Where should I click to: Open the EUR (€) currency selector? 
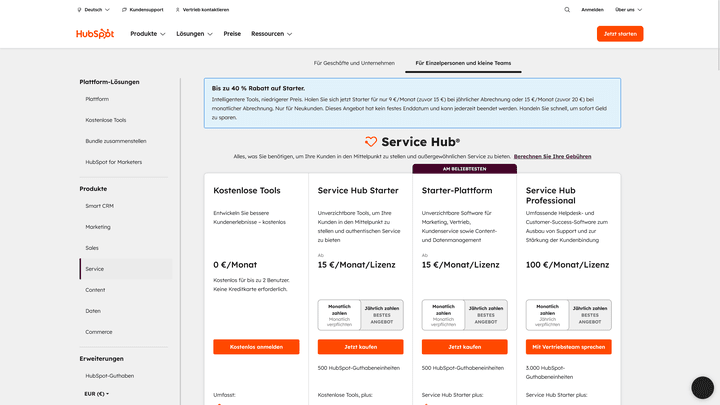pyautogui.click(x=96, y=394)
